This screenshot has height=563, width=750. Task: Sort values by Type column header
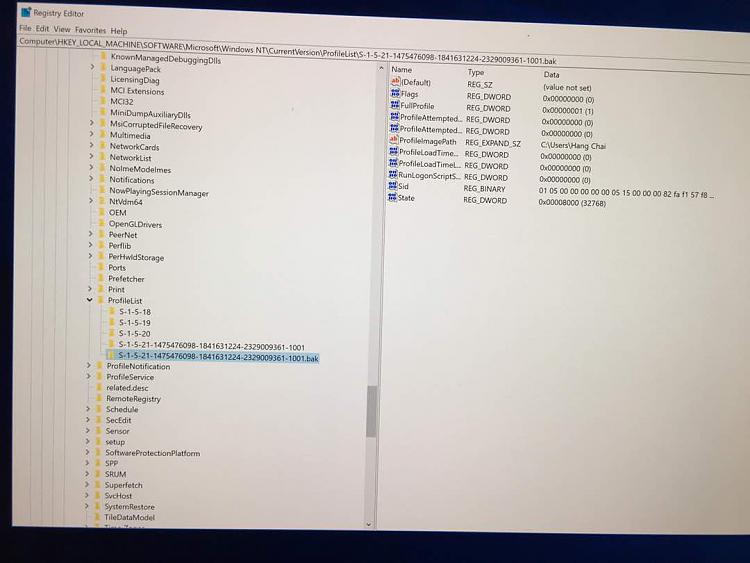pyautogui.click(x=476, y=72)
